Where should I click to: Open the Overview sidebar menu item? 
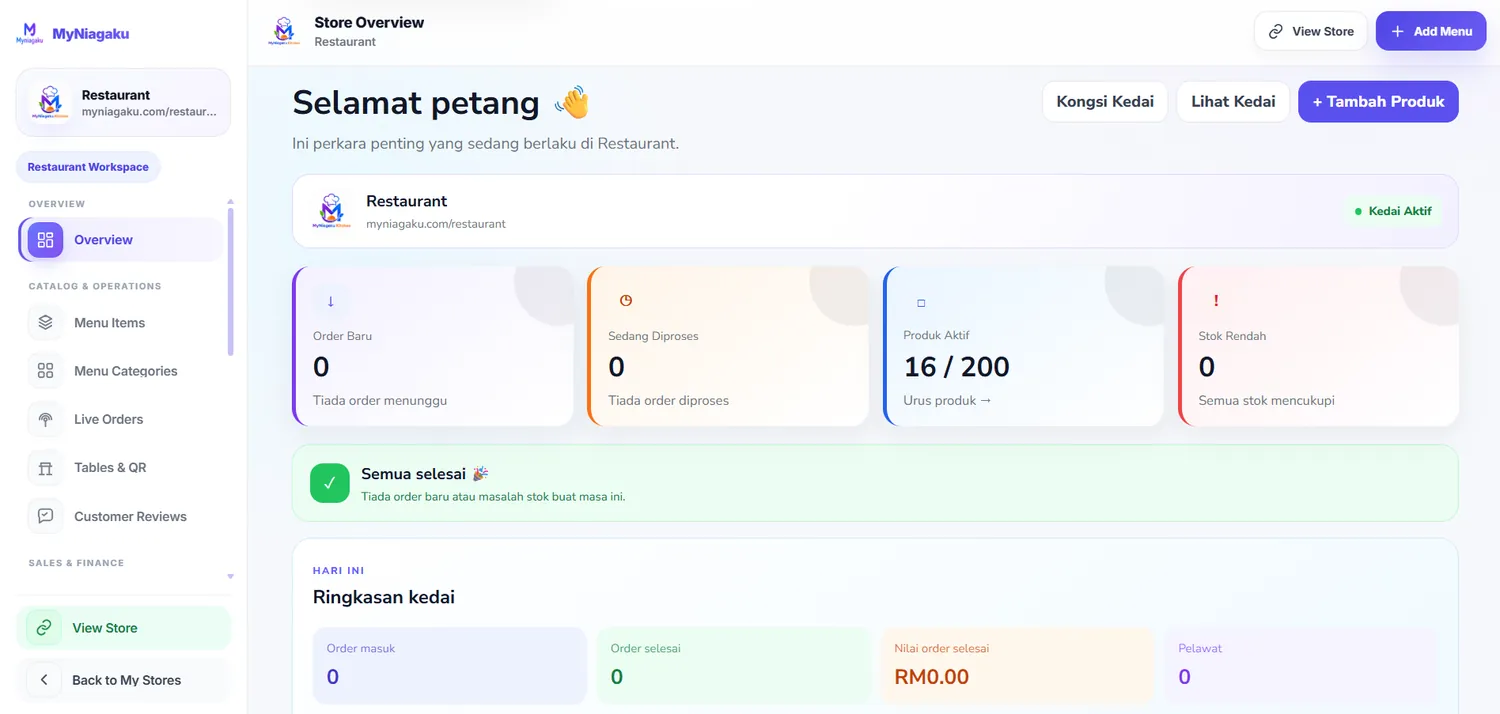coord(122,240)
